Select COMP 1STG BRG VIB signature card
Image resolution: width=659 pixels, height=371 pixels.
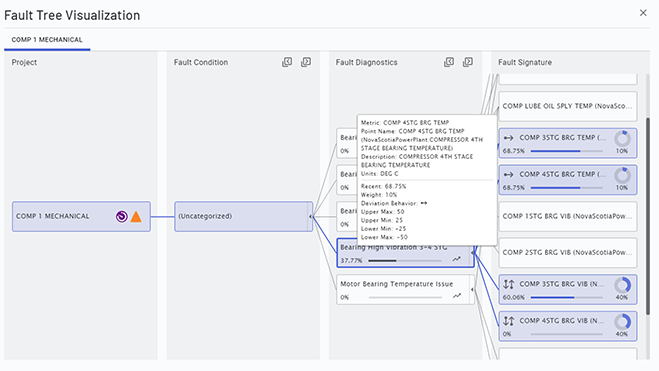[568, 216]
